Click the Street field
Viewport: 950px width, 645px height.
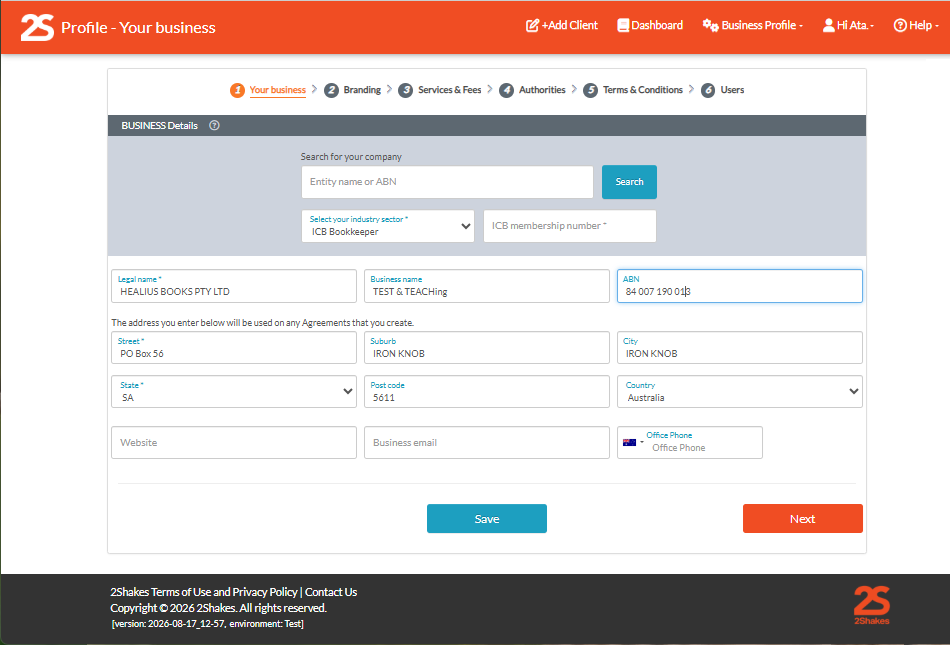[234, 348]
